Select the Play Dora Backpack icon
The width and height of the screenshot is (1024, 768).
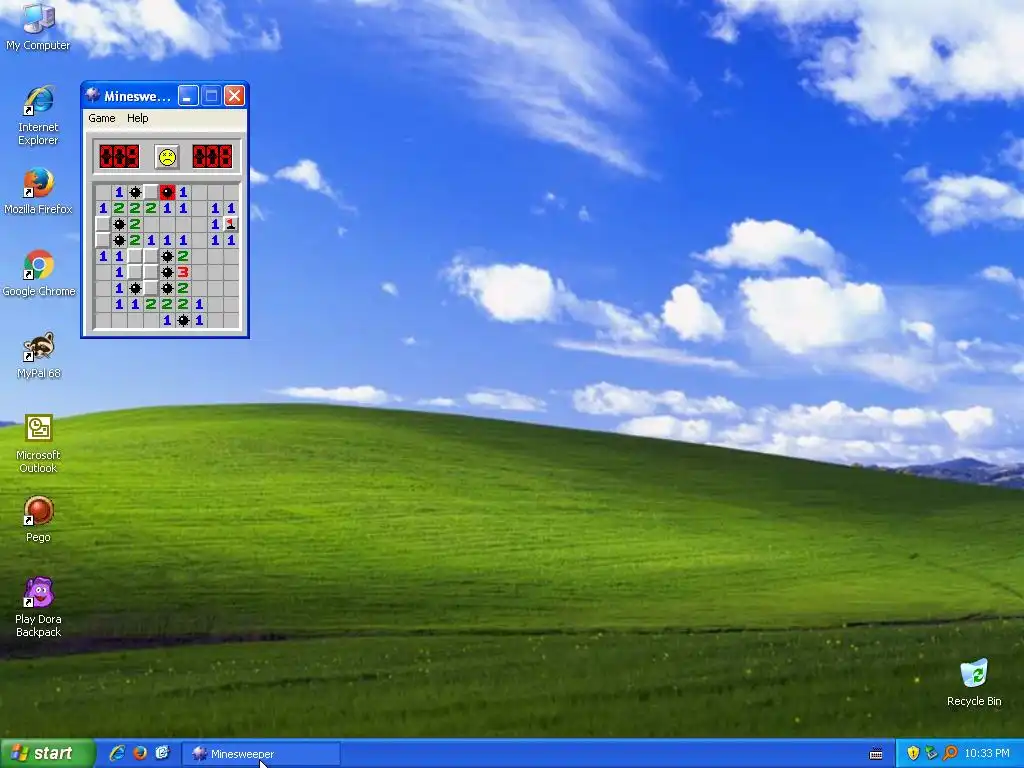click(x=38, y=608)
